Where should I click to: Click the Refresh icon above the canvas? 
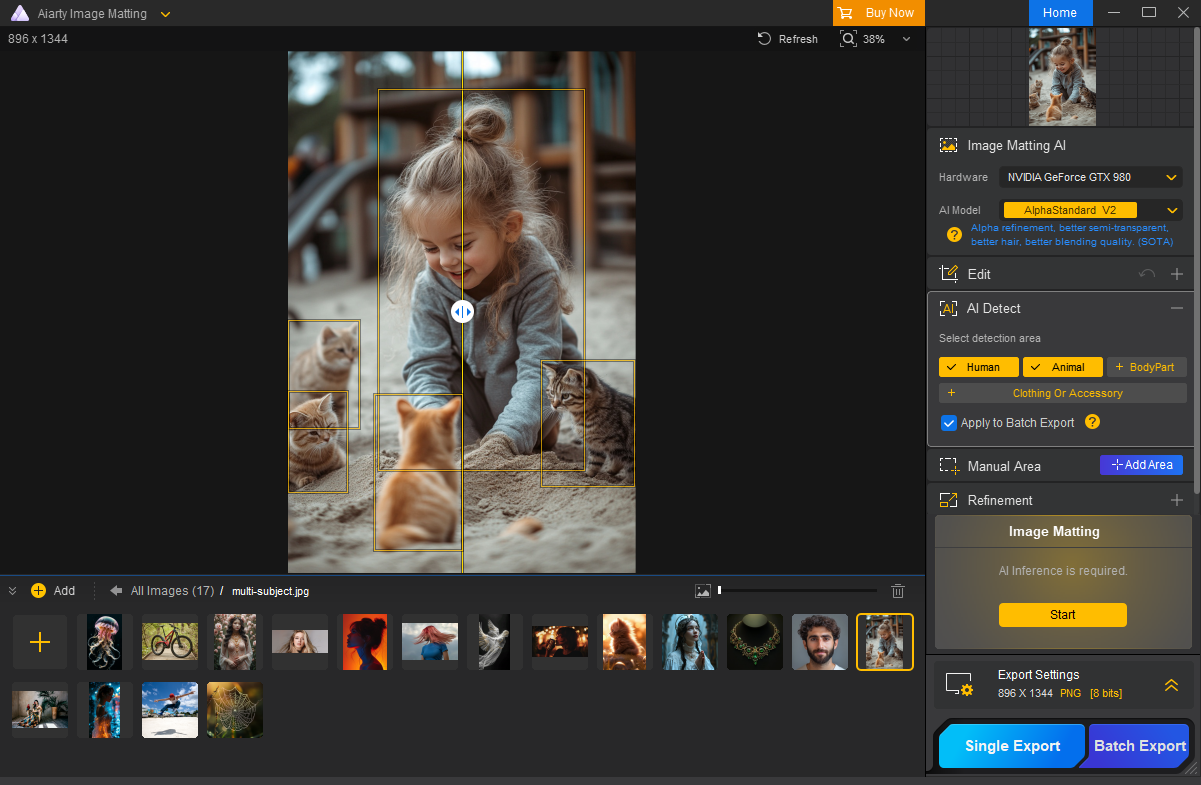click(765, 39)
